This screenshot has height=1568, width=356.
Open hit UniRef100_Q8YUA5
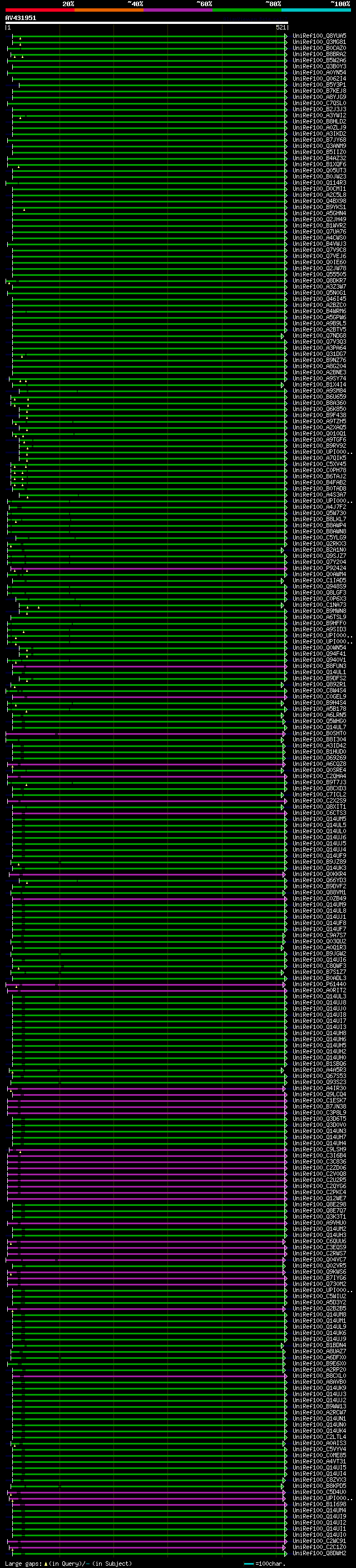coord(319,36)
